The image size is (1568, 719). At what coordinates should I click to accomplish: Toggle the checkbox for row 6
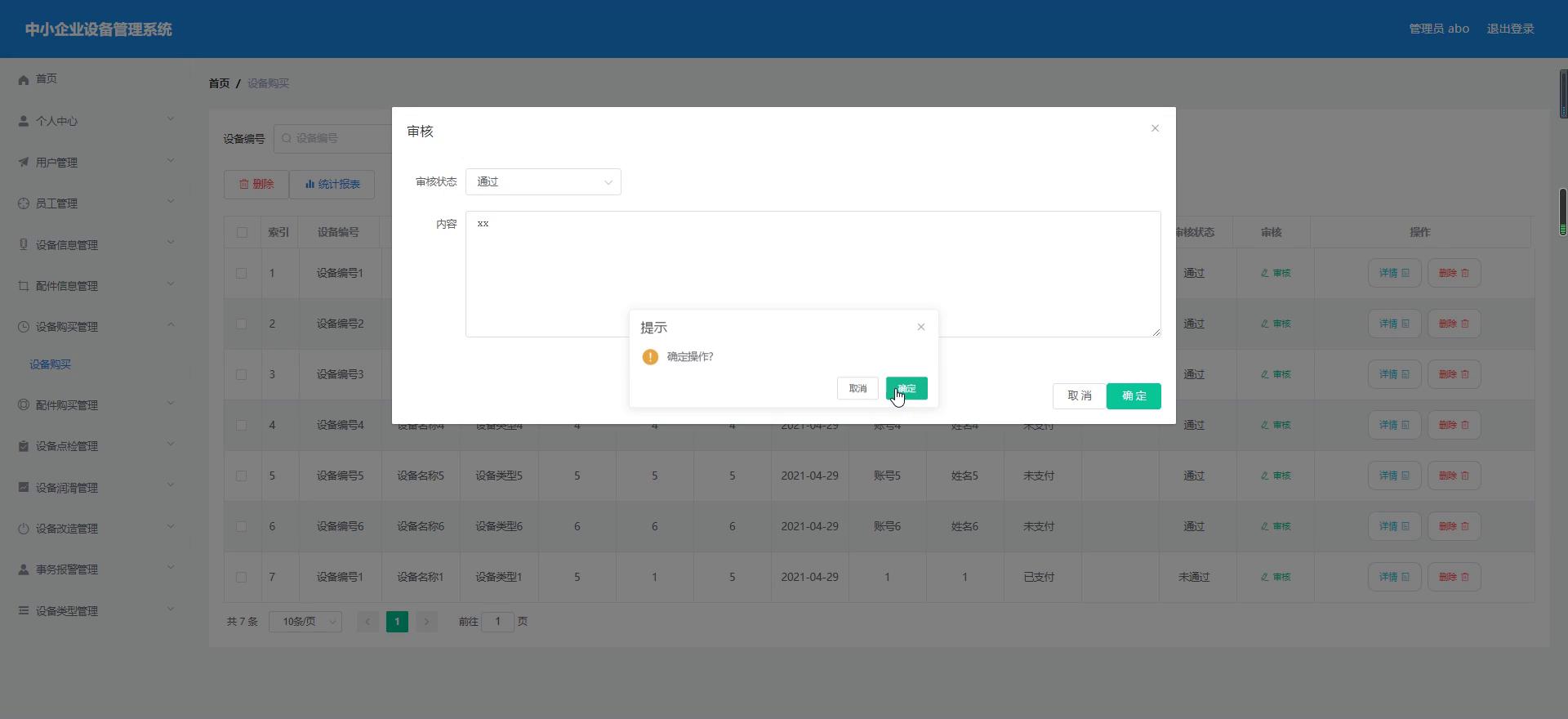pos(241,526)
